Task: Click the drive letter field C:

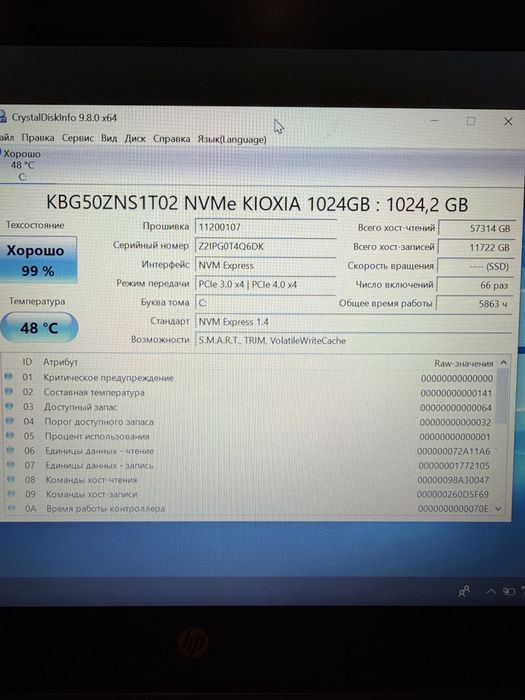Action: [x=265, y=303]
